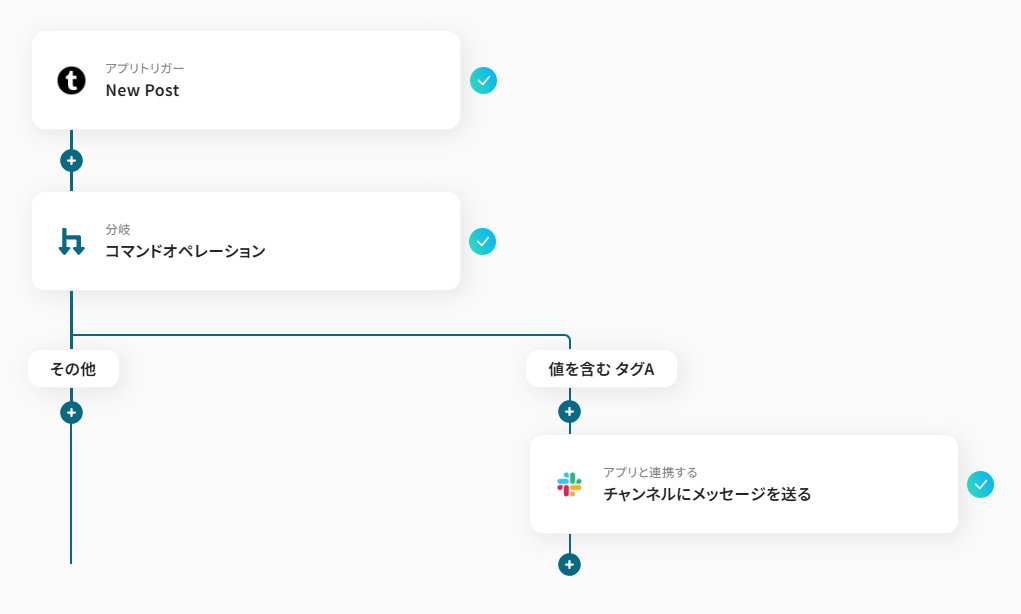Click the Tumblr app icon
This screenshot has height=614, width=1021.
pyautogui.click(x=72, y=80)
